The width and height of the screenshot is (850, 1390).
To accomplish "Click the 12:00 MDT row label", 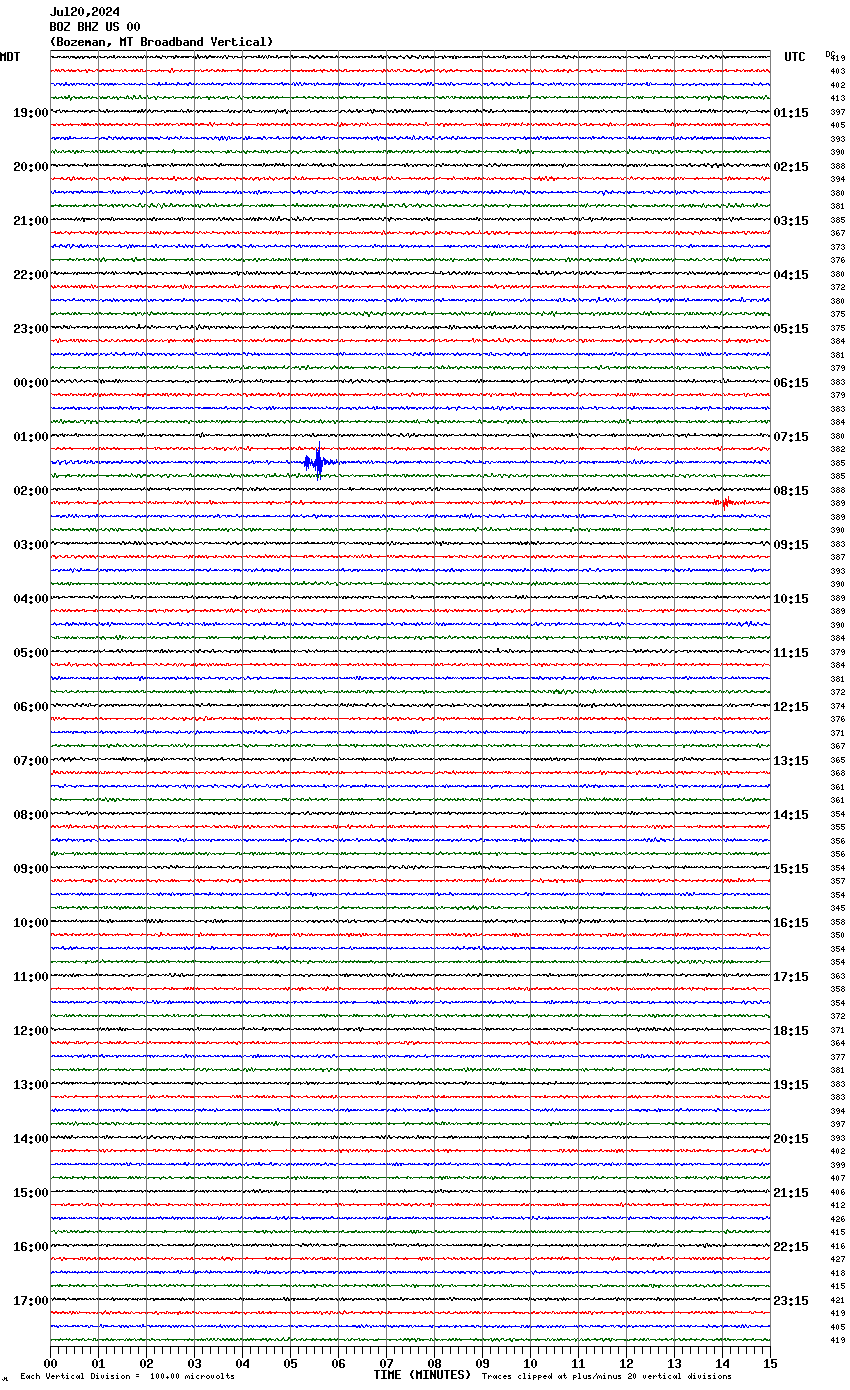I will pyautogui.click(x=30, y=1031).
